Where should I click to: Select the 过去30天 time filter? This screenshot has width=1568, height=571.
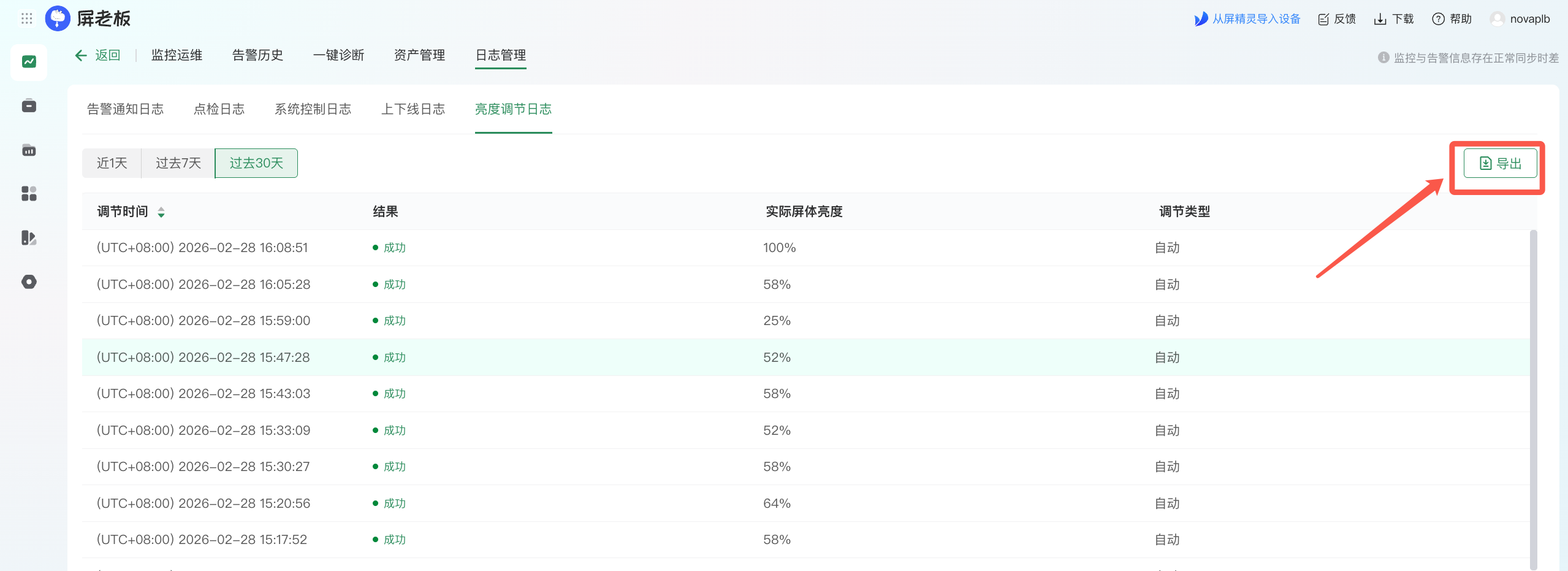pyautogui.click(x=256, y=163)
